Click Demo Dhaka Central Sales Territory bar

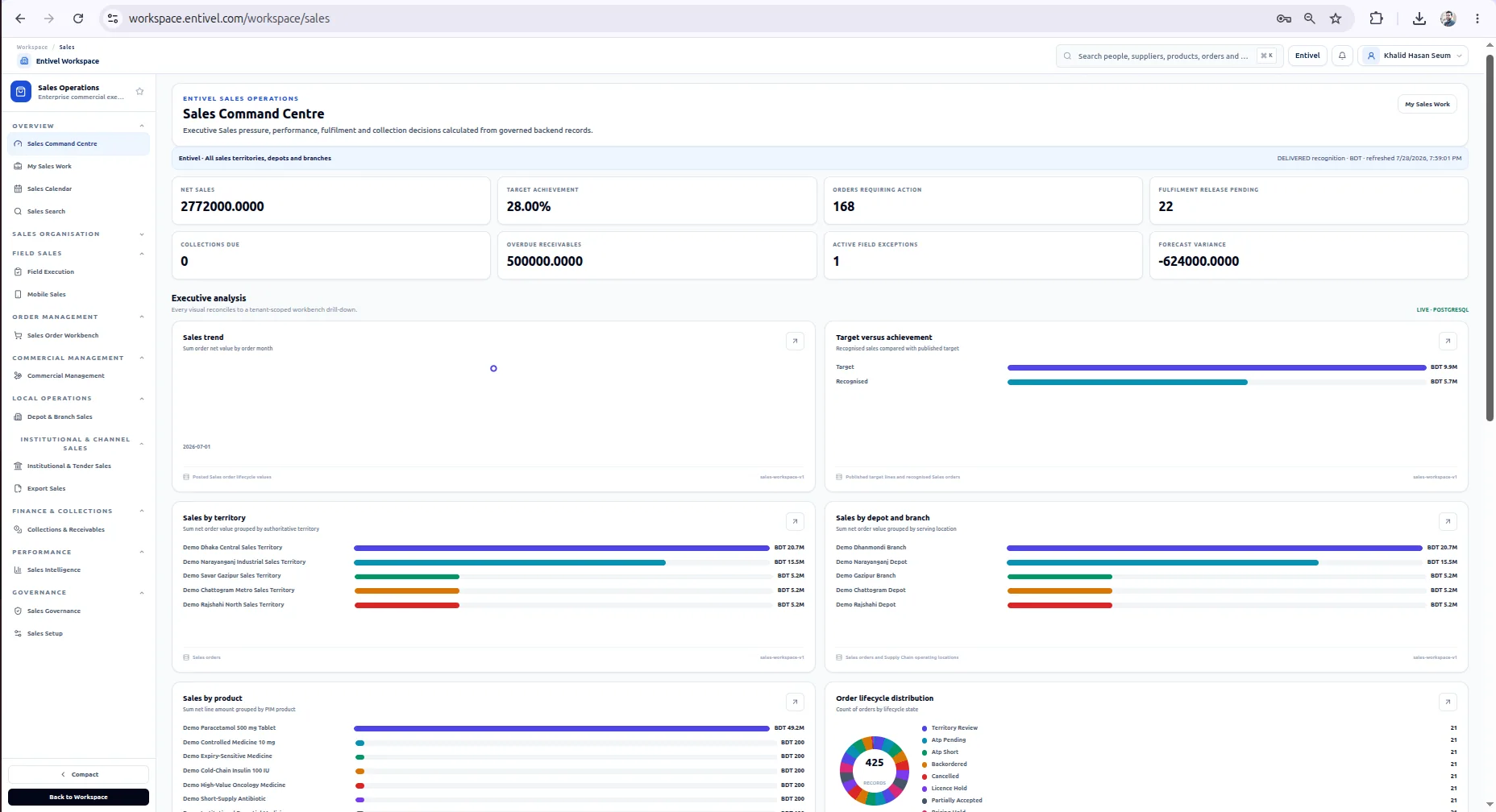561,548
